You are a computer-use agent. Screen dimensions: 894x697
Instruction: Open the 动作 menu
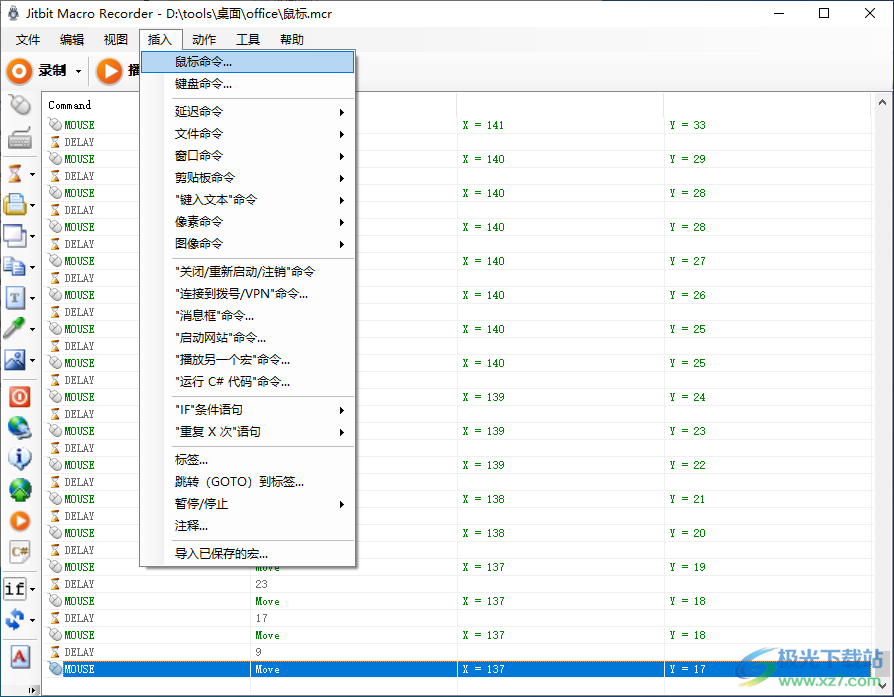point(204,39)
